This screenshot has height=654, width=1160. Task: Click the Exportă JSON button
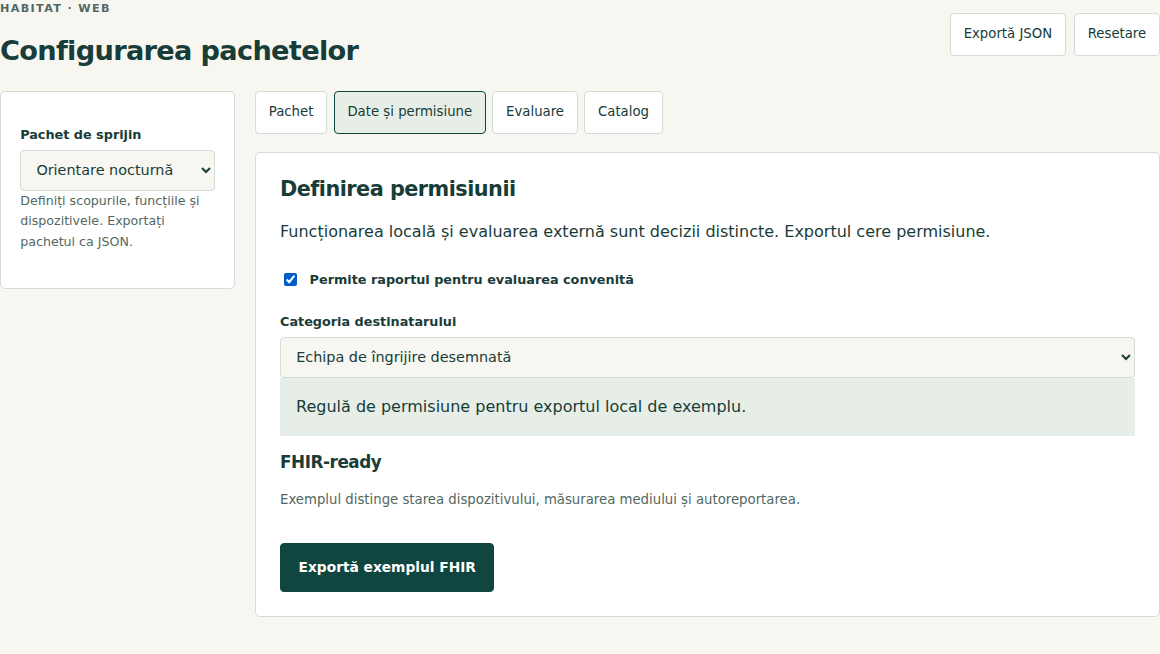pyautogui.click(x=1008, y=34)
